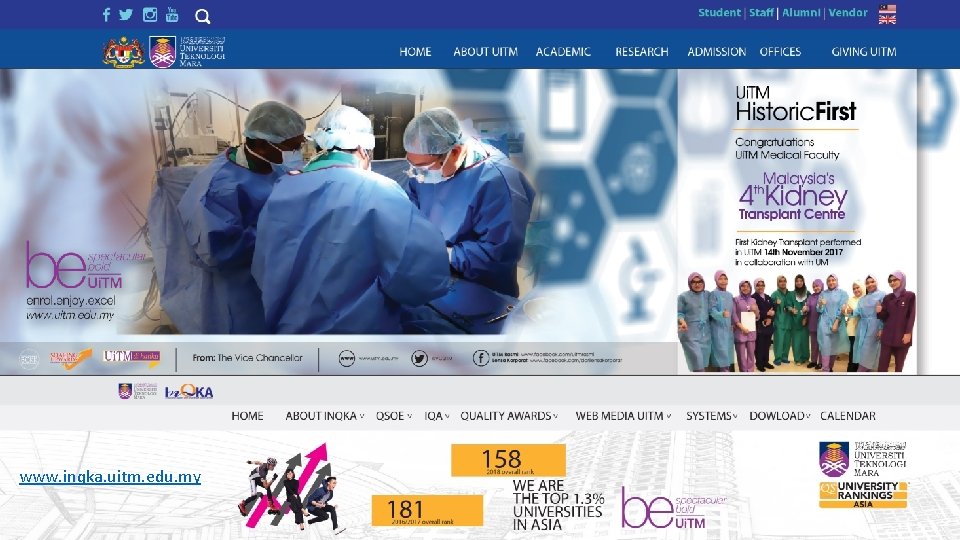
Task: Expand the WEB MEDIA UITM dropdown
Action: [x=623, y=416]
